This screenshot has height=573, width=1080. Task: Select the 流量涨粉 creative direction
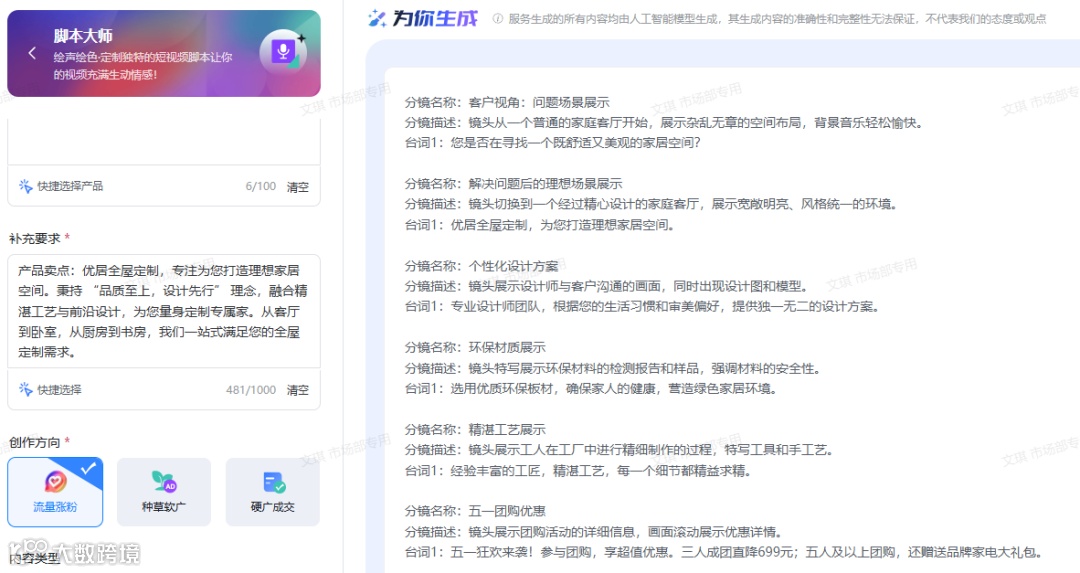(x=55, y=492)
